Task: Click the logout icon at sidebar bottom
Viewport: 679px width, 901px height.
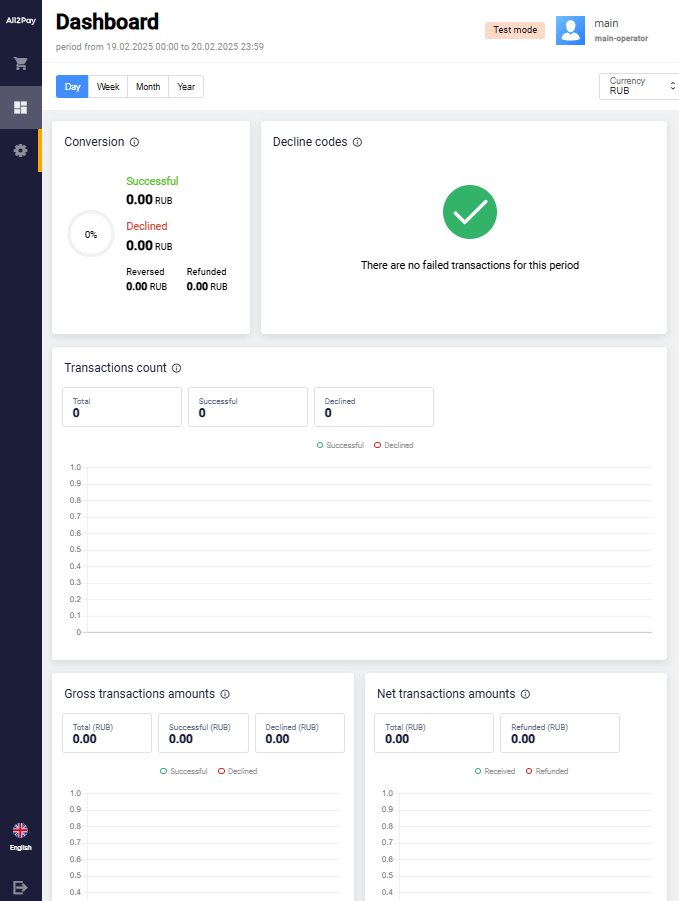Action: [20, 886]
